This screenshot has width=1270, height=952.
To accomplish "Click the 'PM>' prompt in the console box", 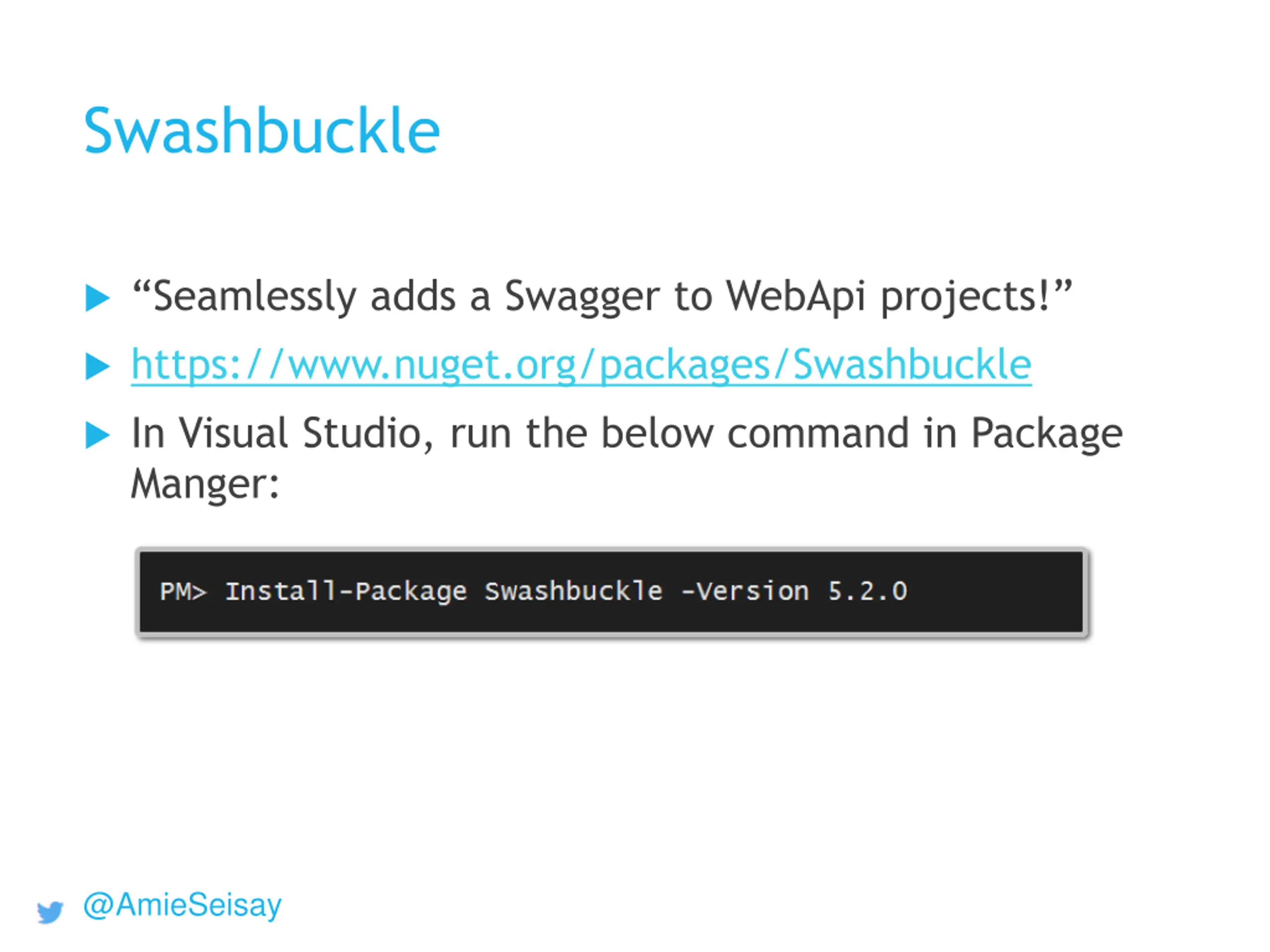I will coord(183,591).
